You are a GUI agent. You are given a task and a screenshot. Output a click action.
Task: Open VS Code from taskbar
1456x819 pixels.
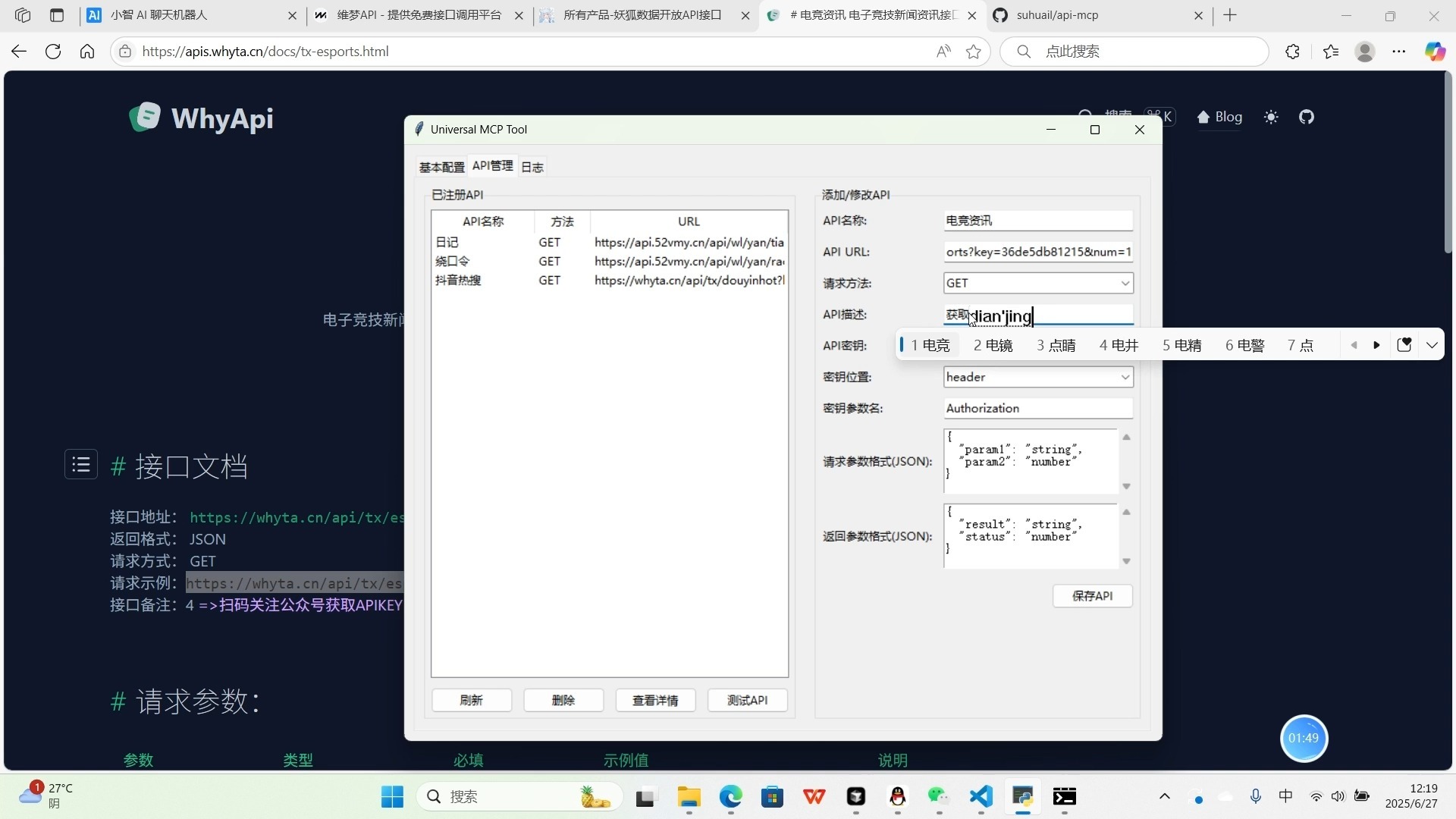(981, 796)
